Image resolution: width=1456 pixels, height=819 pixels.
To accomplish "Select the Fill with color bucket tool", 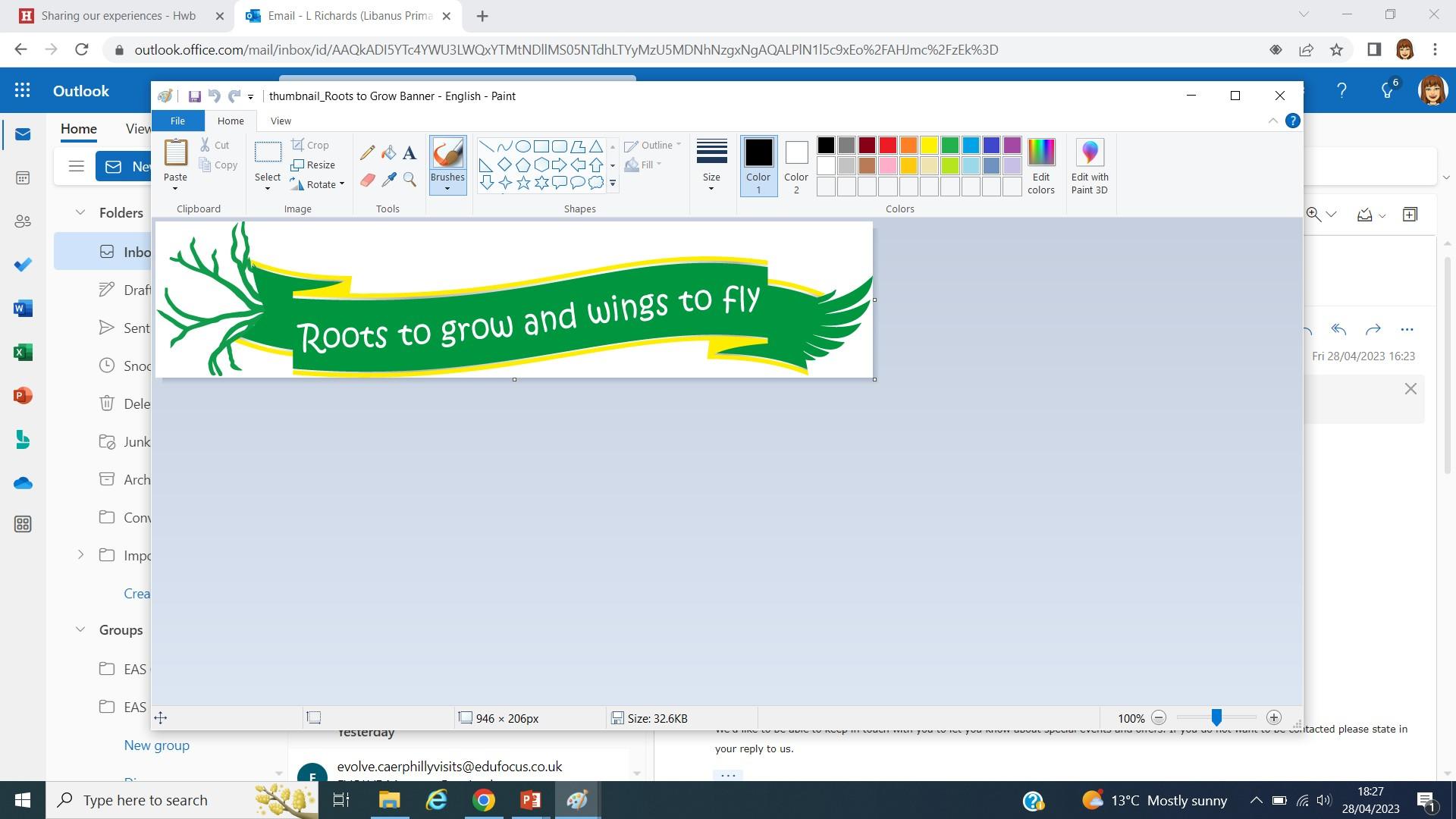I will coord(388,153).
